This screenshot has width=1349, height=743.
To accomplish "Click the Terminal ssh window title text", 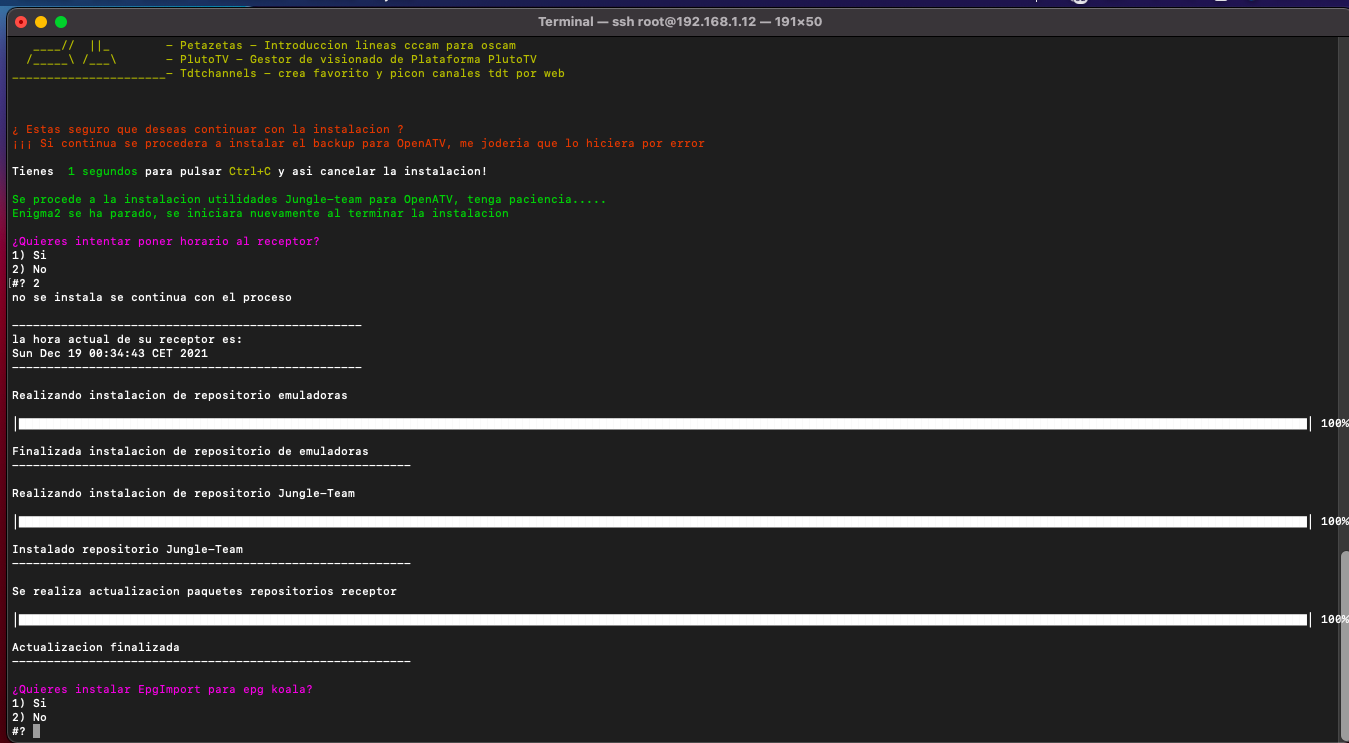I will click(x=679, y=21).
